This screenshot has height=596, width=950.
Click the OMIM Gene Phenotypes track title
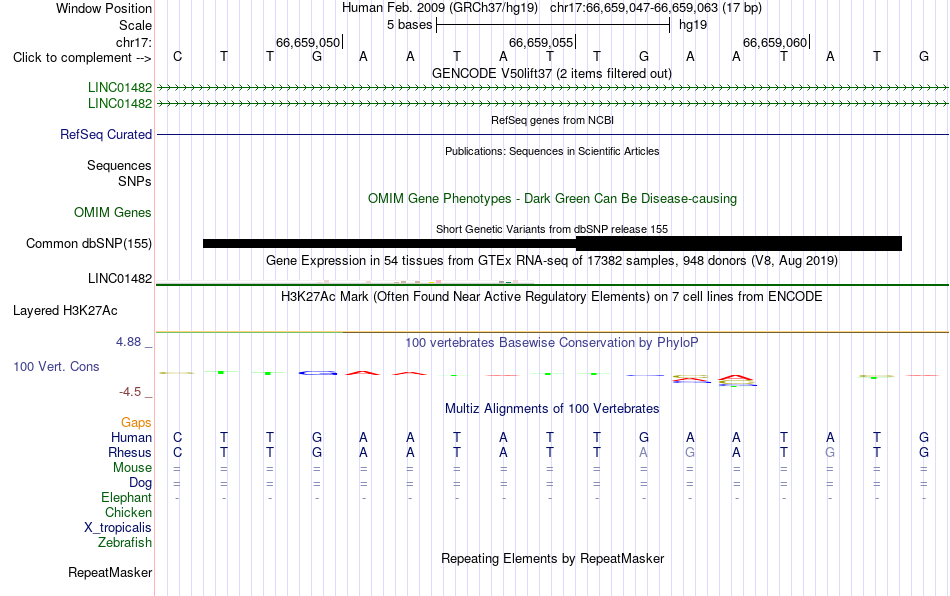553,199
